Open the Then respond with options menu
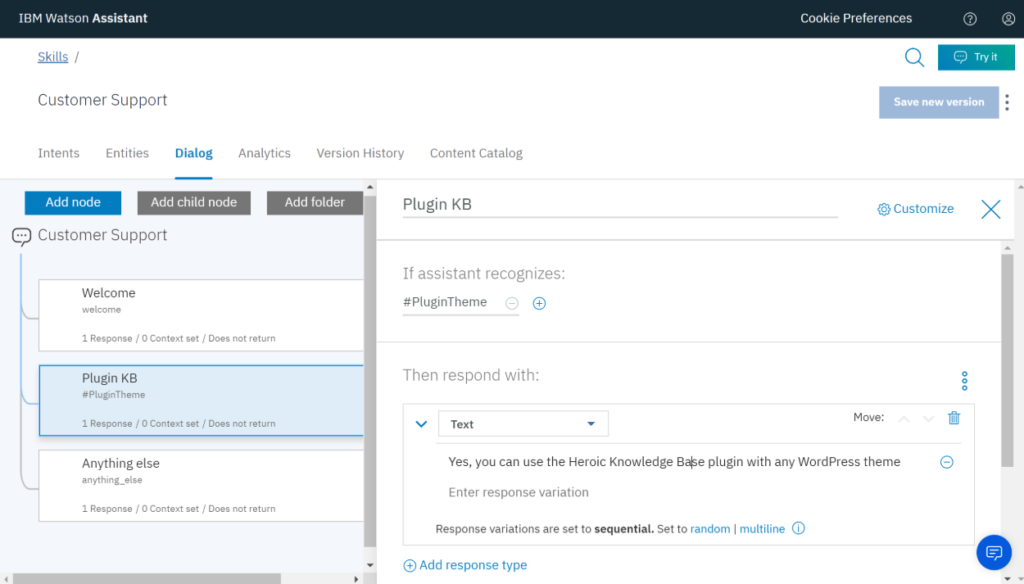Screen dimensions: 1024x584 (964, 381)
